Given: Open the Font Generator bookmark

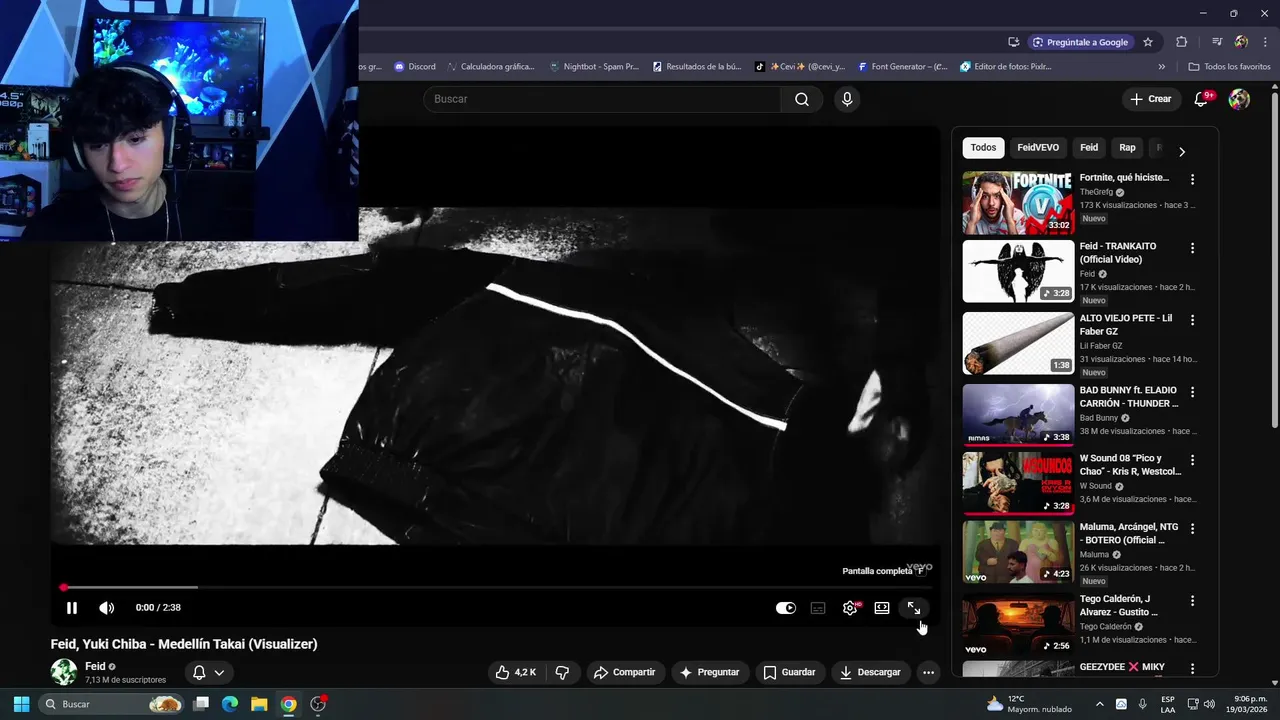Looking at the screenshot, I should [x=903, y=67].
